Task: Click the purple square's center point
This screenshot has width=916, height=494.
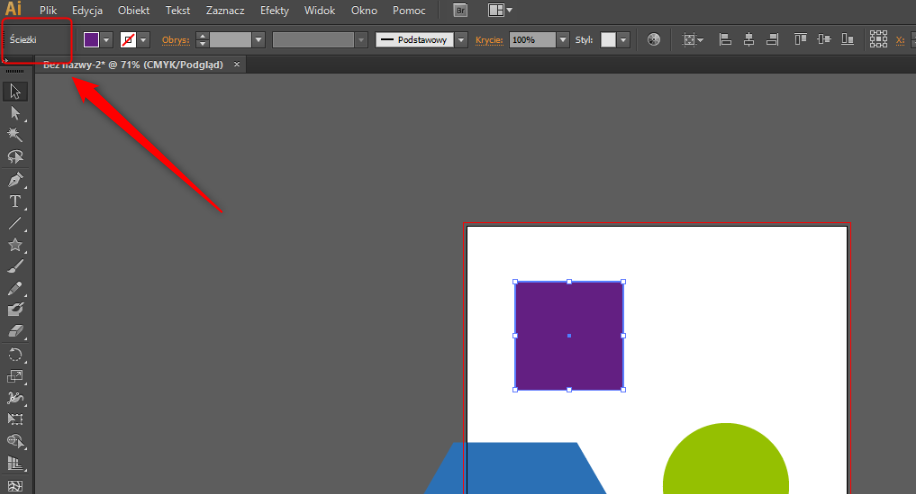Action: point(569,336)
